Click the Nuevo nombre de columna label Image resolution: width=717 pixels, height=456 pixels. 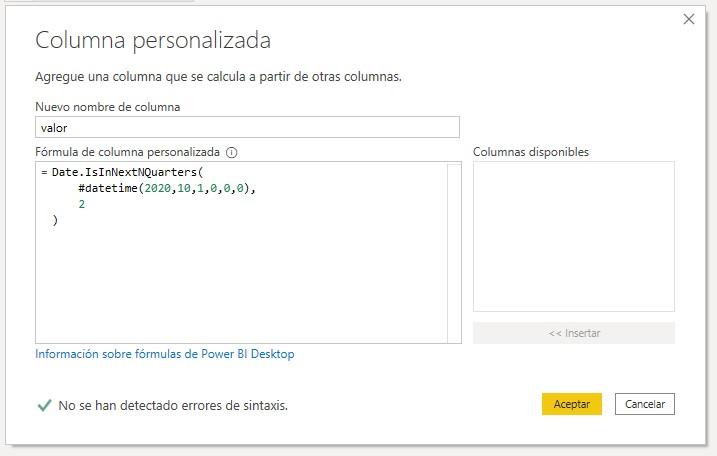click(107, 107)
